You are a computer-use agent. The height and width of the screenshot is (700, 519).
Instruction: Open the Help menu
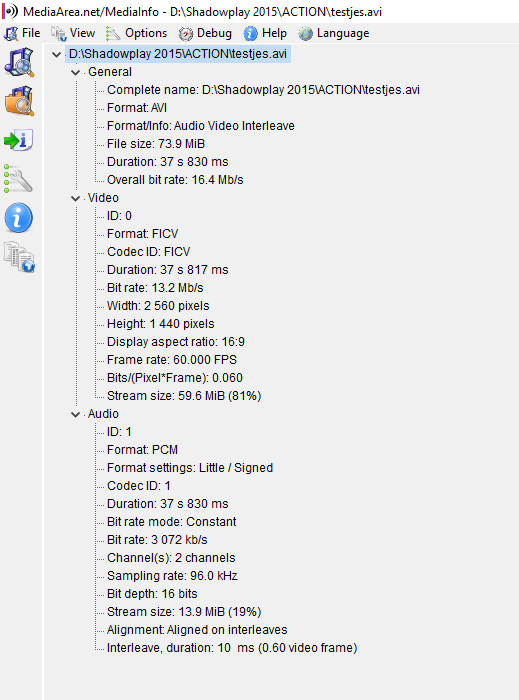pos(266,33)
